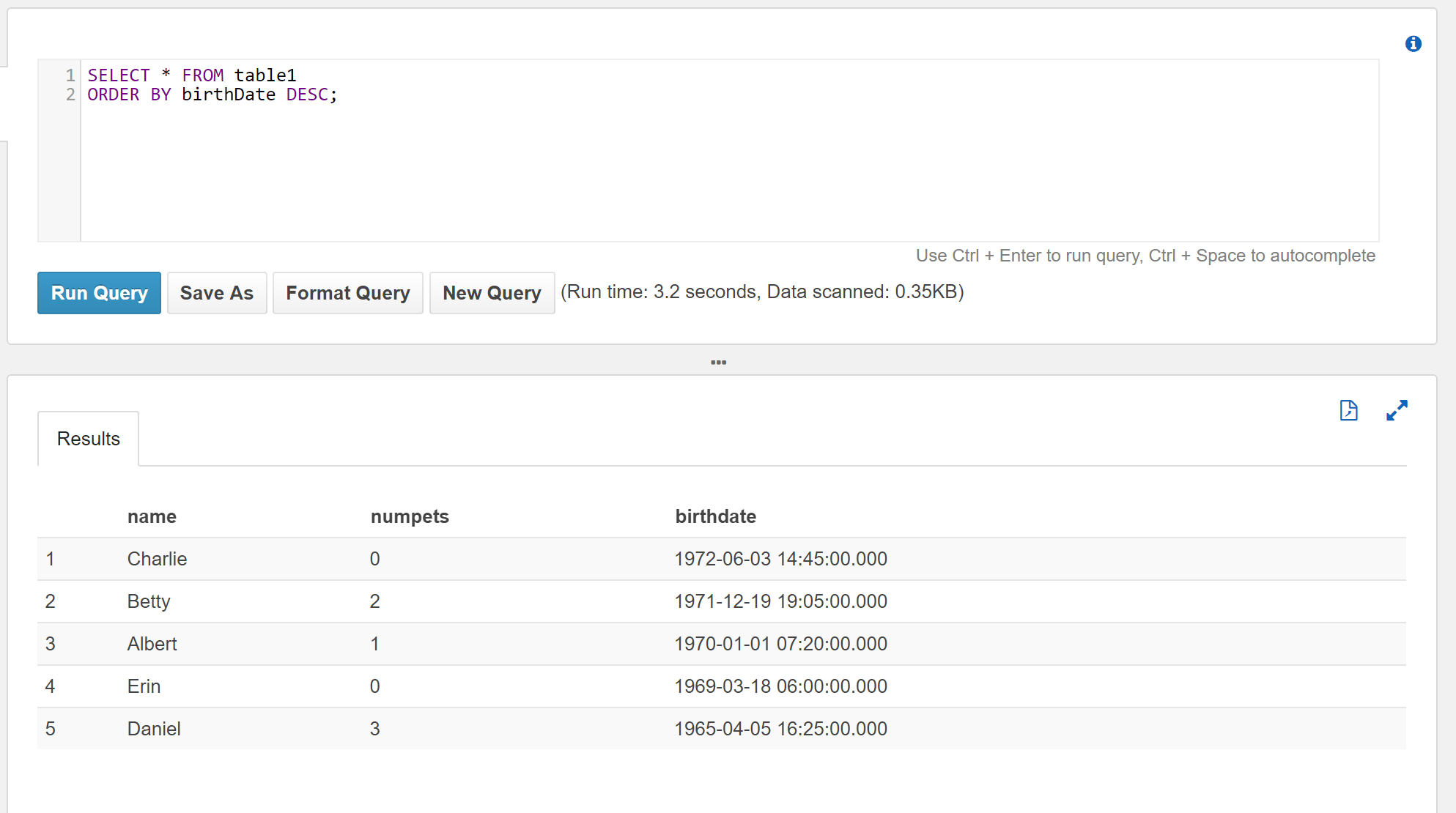Save the current query with Save As
Screen dimensions: 1456x813
tap(216, 293)
